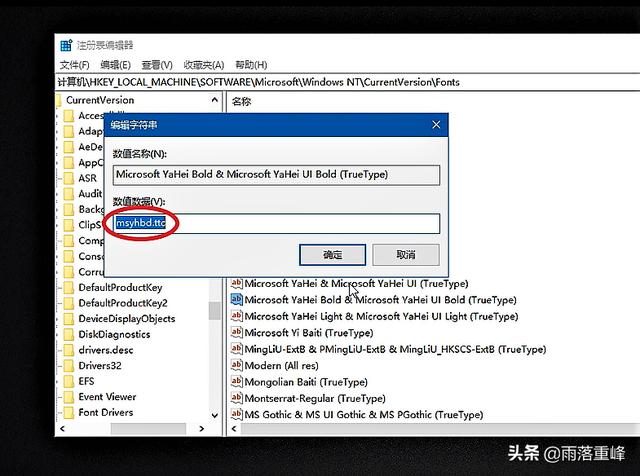Click string icon of Microsoft Yi Baiti
Screen dimensions: 640x476
point(236,332)
